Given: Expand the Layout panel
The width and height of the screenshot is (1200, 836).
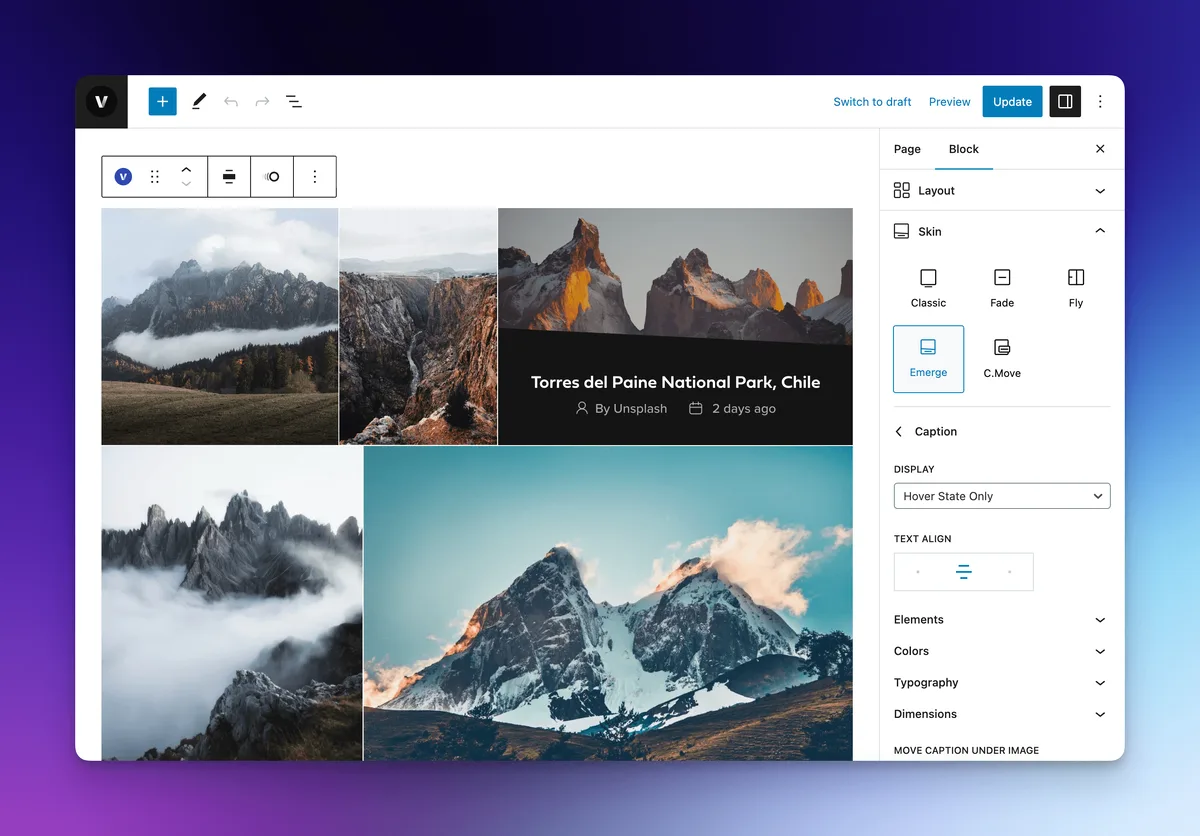Looking at the screenshot, I should (1002, 190).
